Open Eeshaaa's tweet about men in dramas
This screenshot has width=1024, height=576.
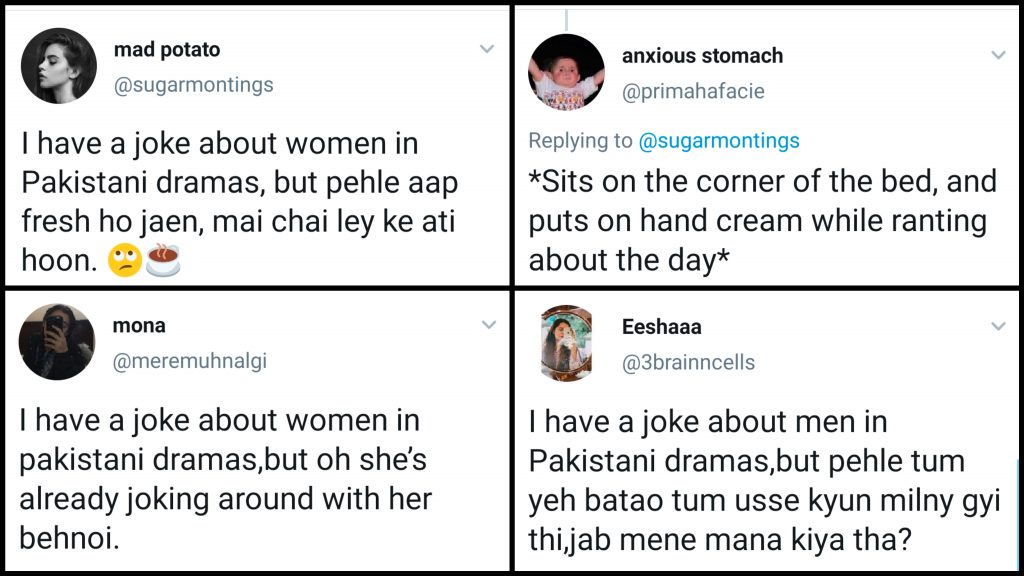point(764,482)
